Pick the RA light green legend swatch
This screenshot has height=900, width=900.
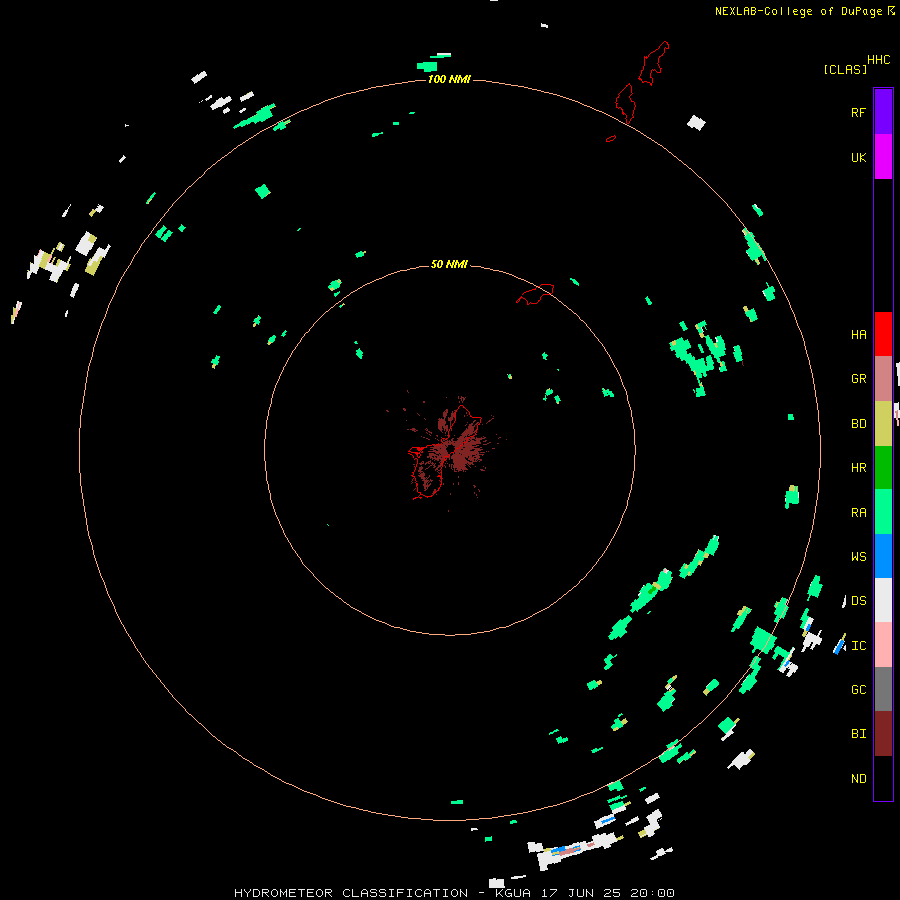click(883, 512)
